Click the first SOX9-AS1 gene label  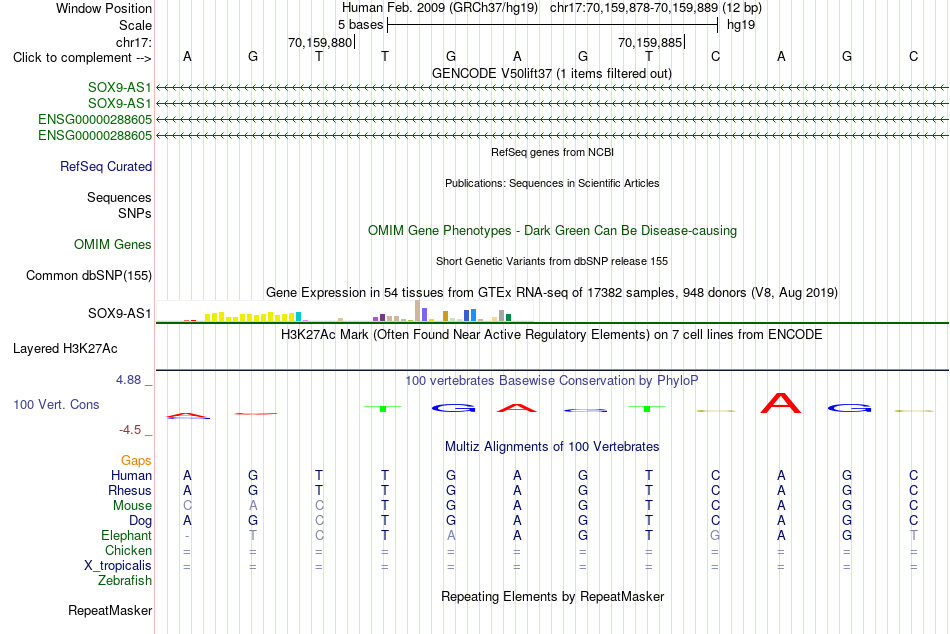119,87
